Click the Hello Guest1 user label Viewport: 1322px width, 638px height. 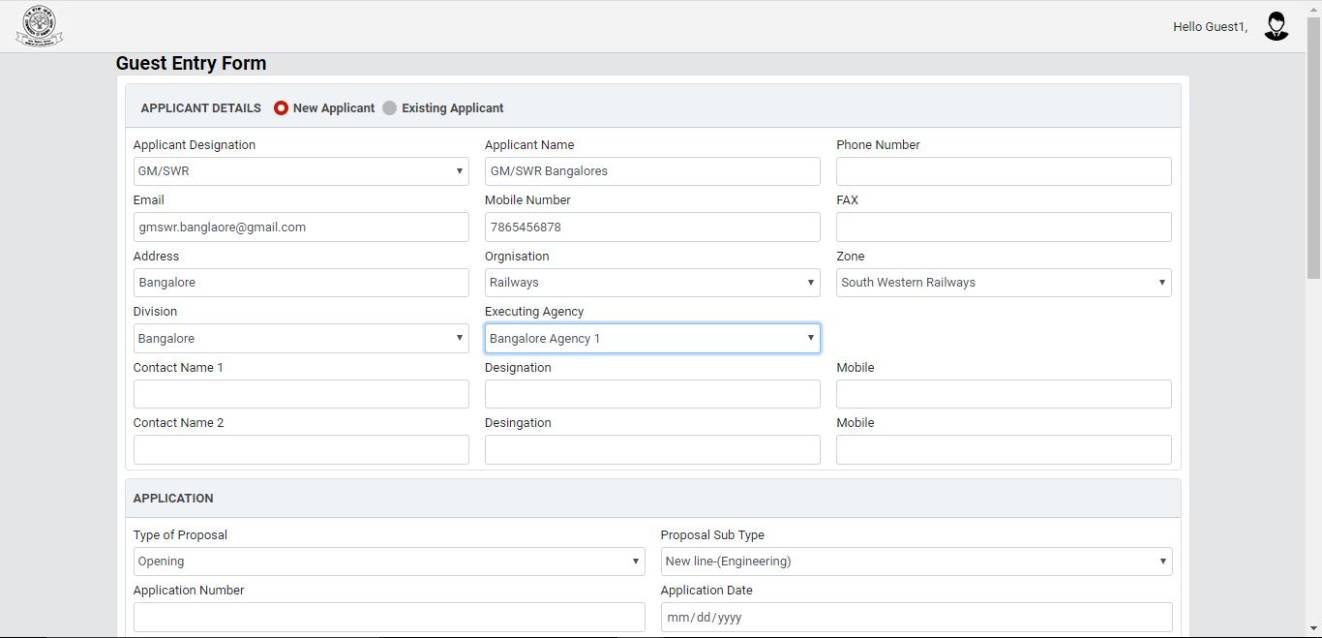1209,27
